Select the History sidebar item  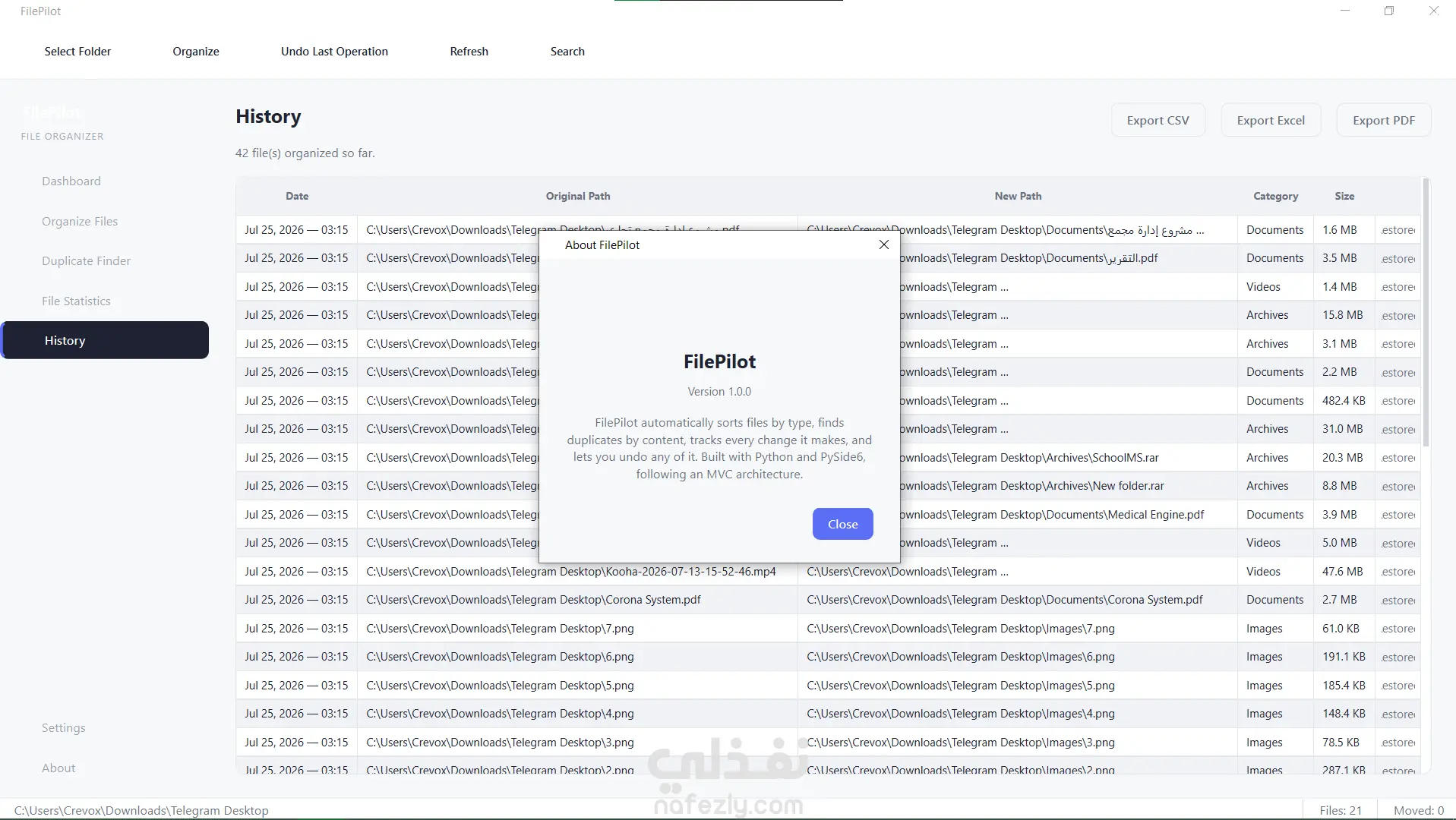(x=106, y=340)
